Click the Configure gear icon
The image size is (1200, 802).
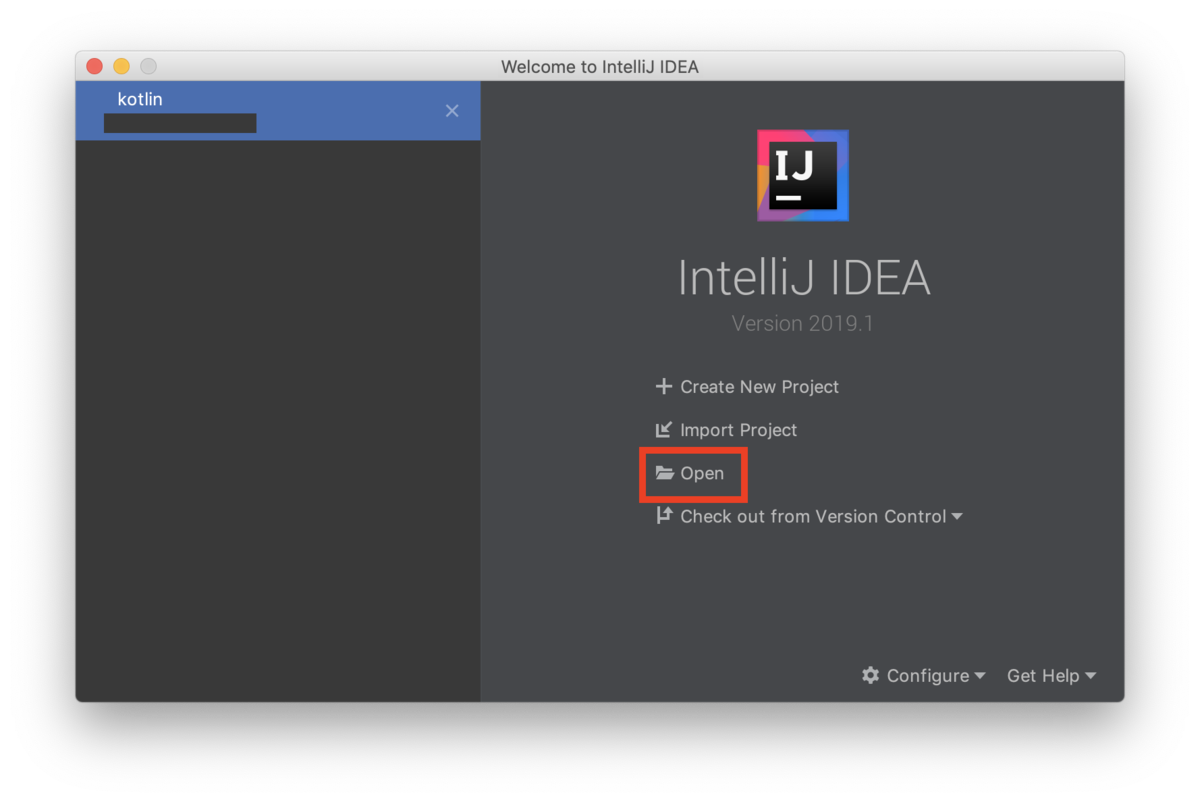point(871,675)
